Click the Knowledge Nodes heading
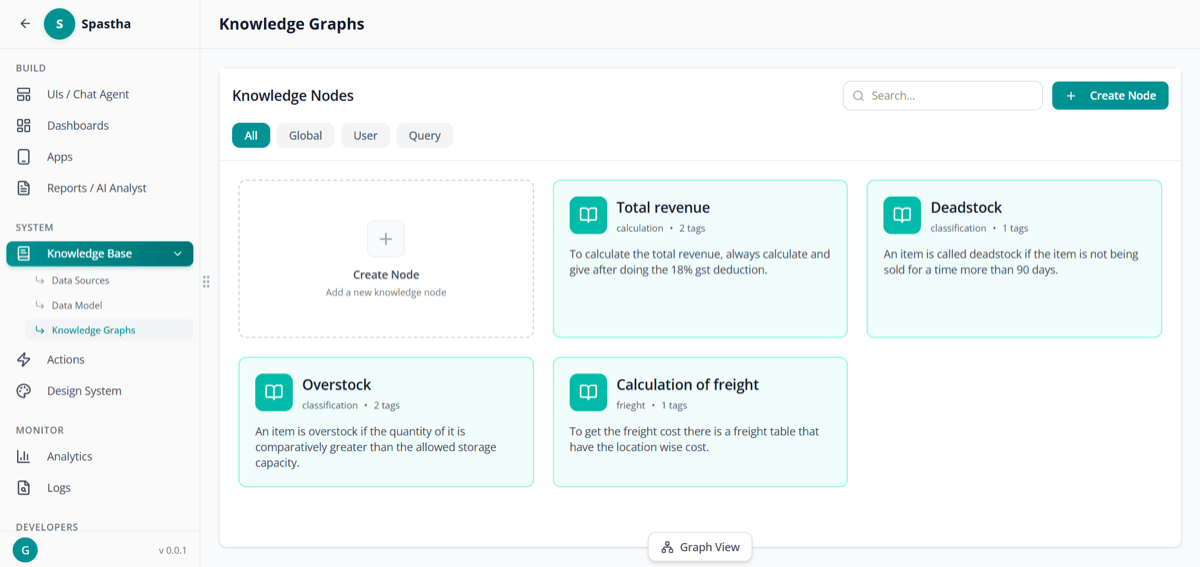Viewport: 1200px width, 567px height. (x=293, y=96)
